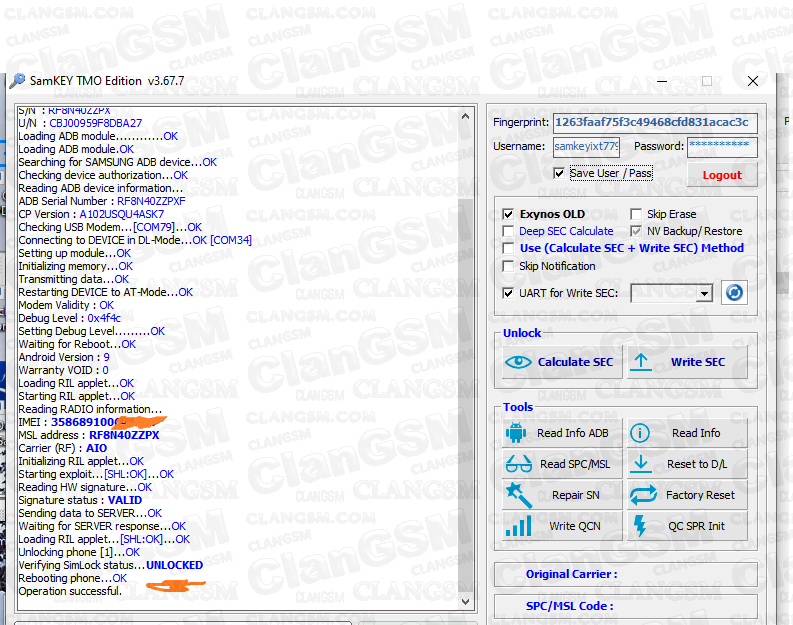Click the Read Info ADB label

click(x=572, y=433)
